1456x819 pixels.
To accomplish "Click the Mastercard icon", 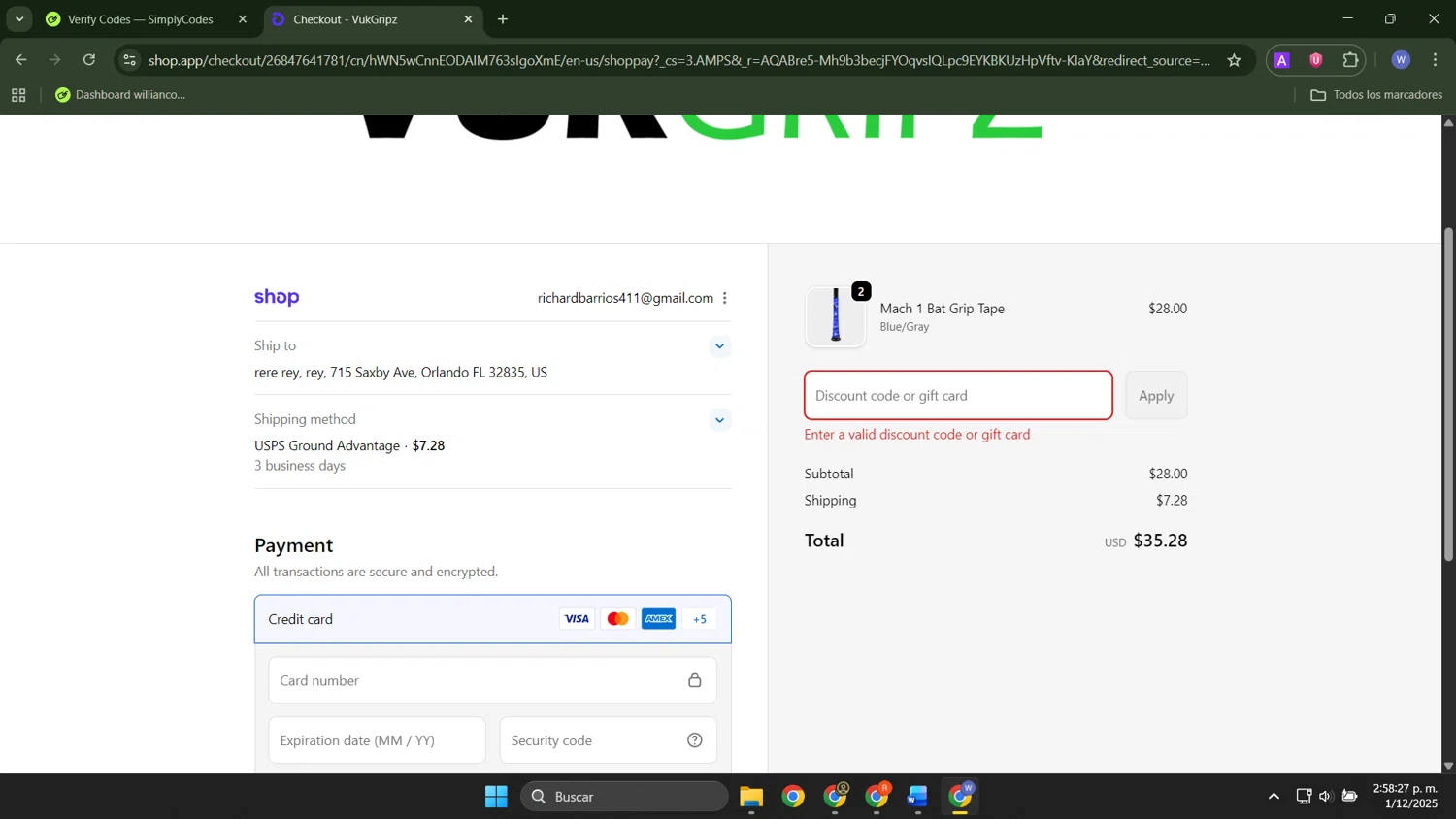I will [617, 619].
